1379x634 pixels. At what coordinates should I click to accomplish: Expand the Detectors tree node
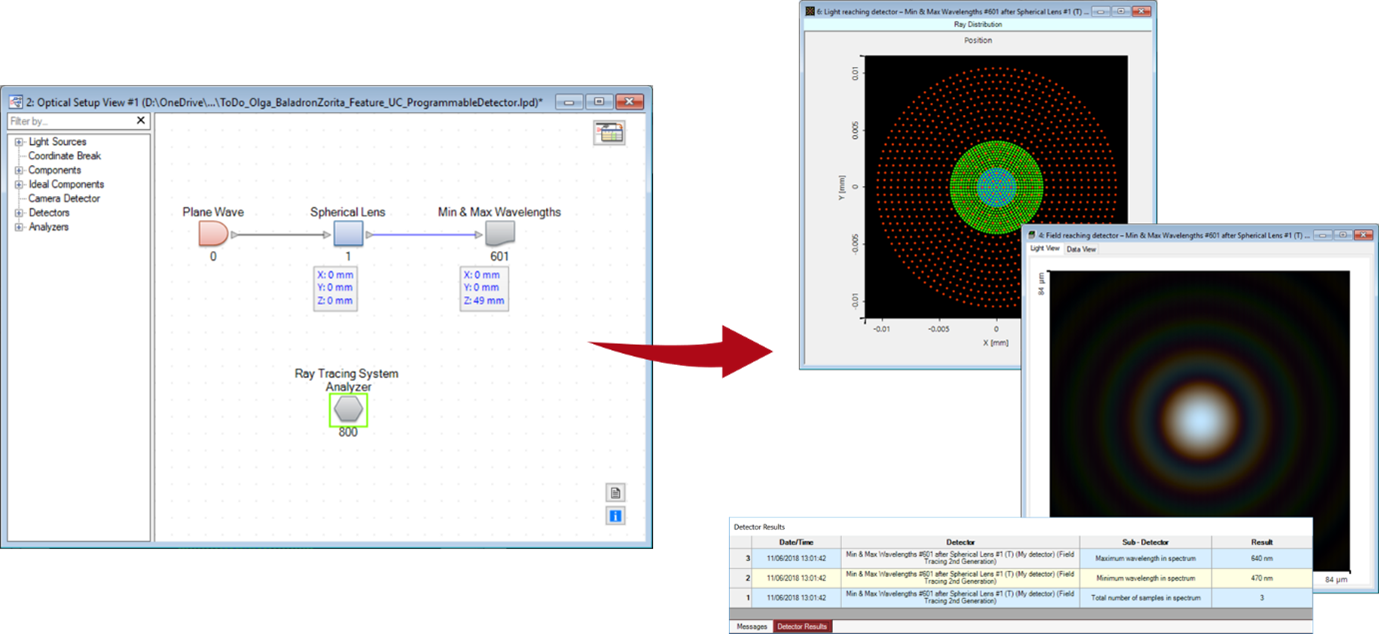[19, 213]
